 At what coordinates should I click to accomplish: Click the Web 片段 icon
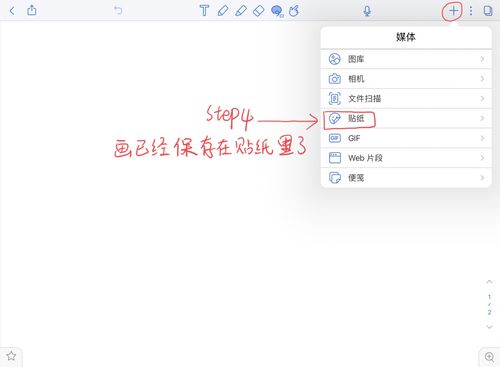(x=335, y=158)
